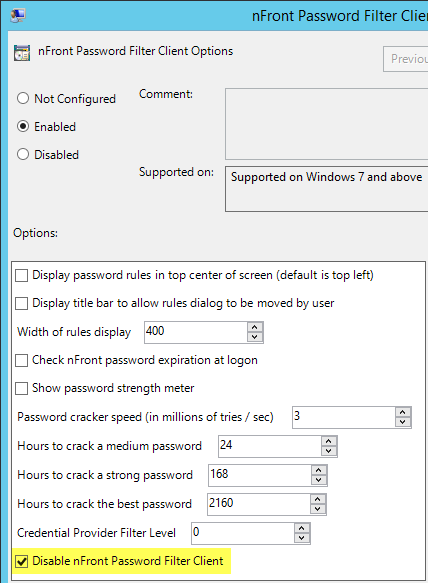Enable display password rules in top center
The image size is (428, 583).
(22, 276)
